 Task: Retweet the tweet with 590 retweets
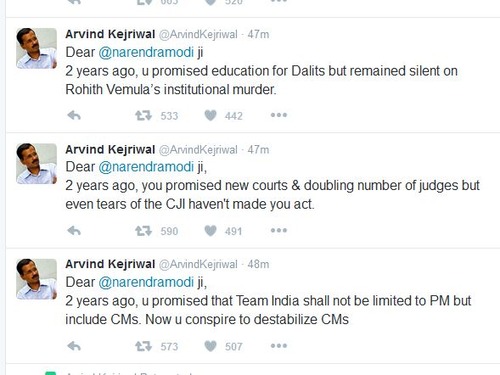pyautogui.click(x=143, y=231)
